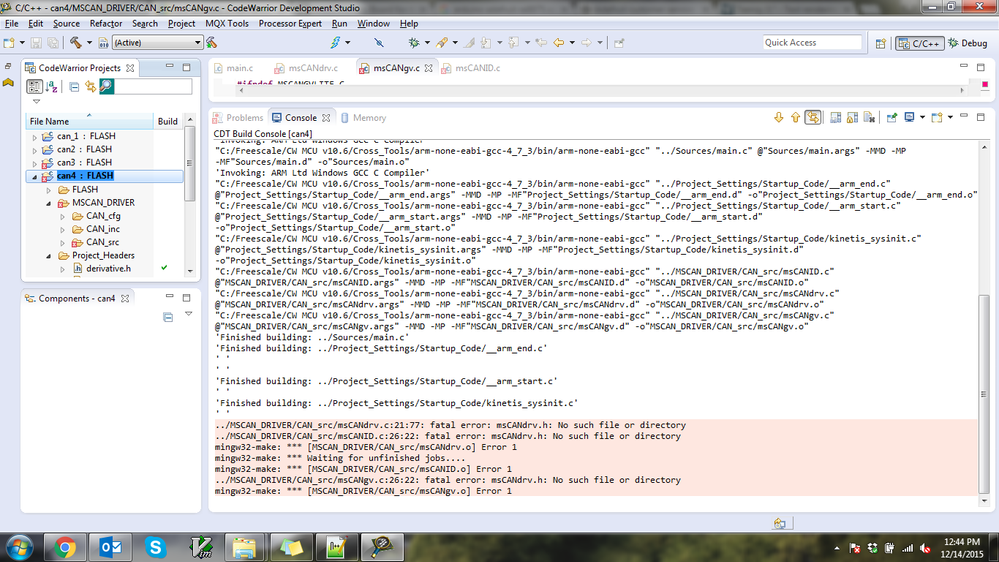Click the Search flashlight toolbar icon
The height and width of the screenshot is (562, 999).
coord(442,43)
